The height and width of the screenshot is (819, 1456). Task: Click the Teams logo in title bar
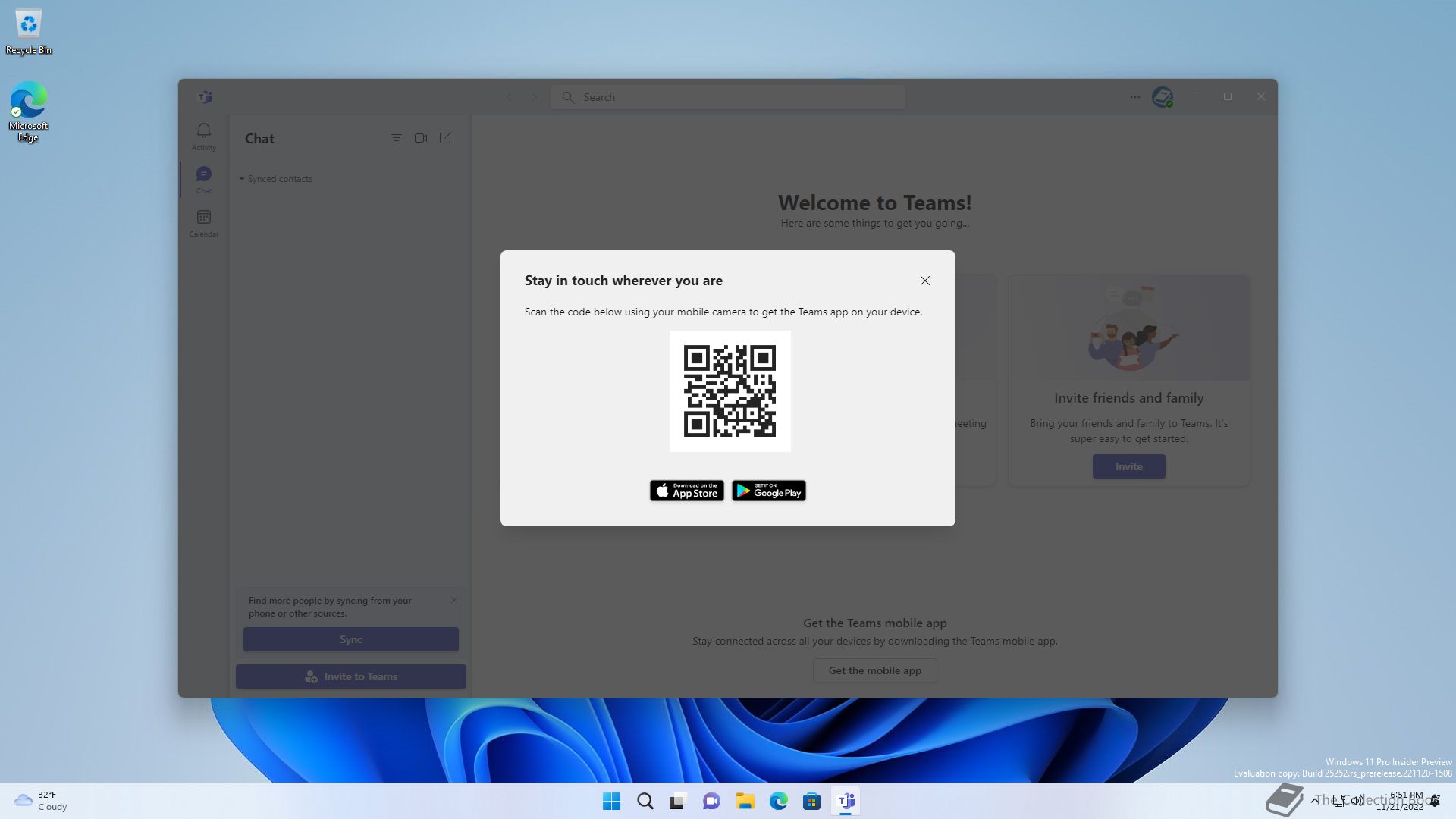click(205, 97)
